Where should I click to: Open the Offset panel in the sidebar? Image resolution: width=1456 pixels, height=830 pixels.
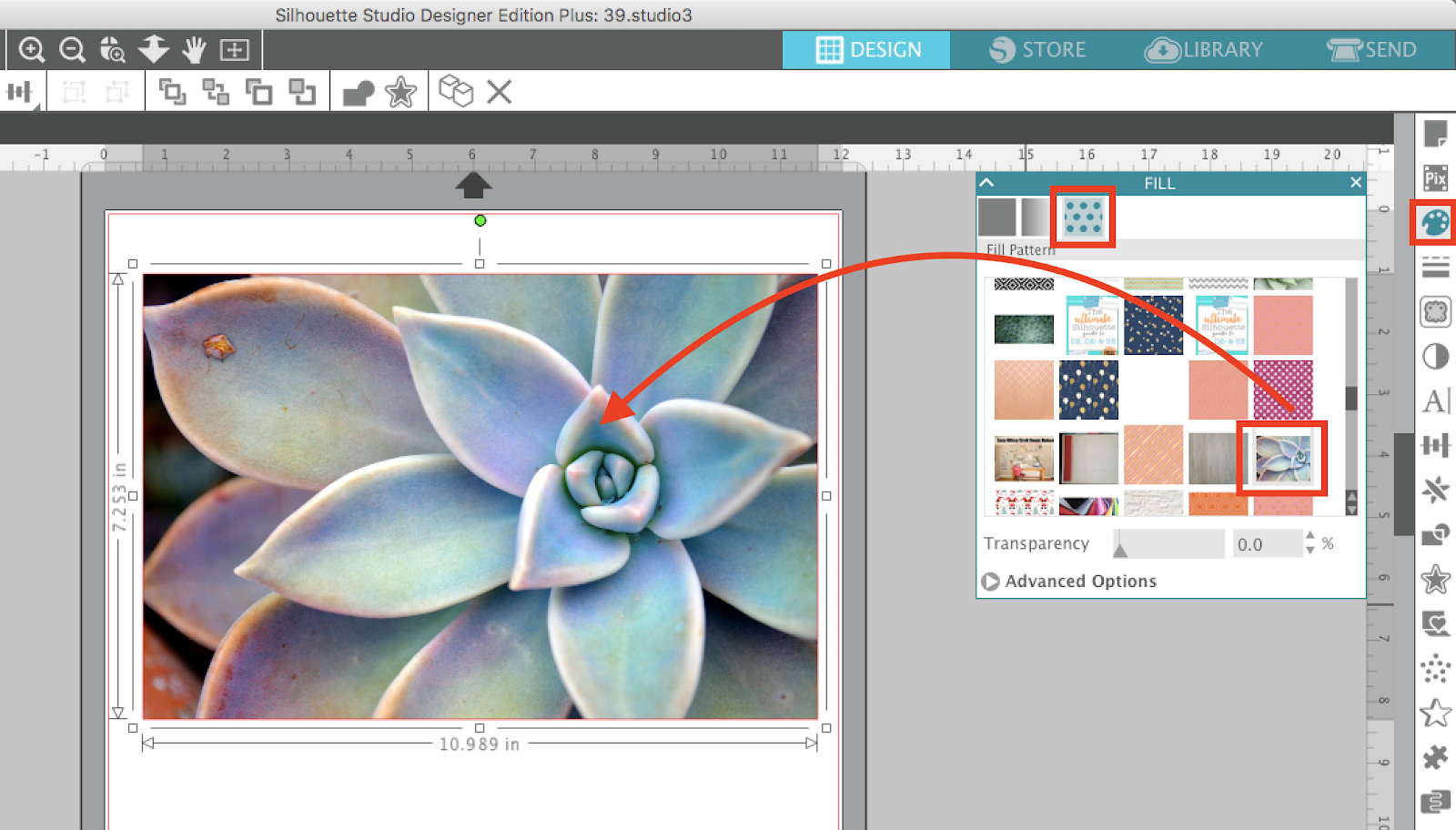click(1435, 579)
